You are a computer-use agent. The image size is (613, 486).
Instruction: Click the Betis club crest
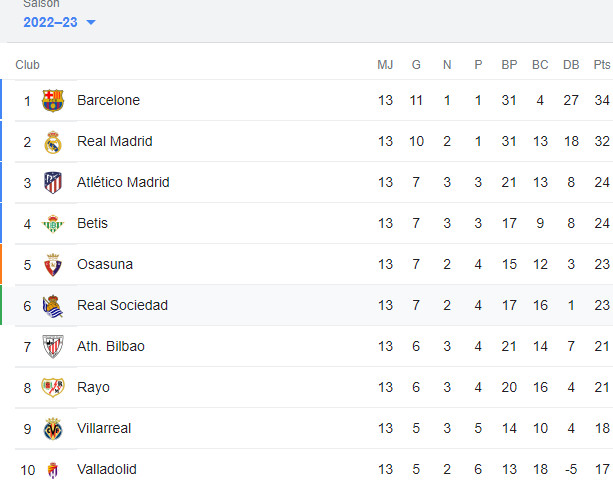point(53,224)
